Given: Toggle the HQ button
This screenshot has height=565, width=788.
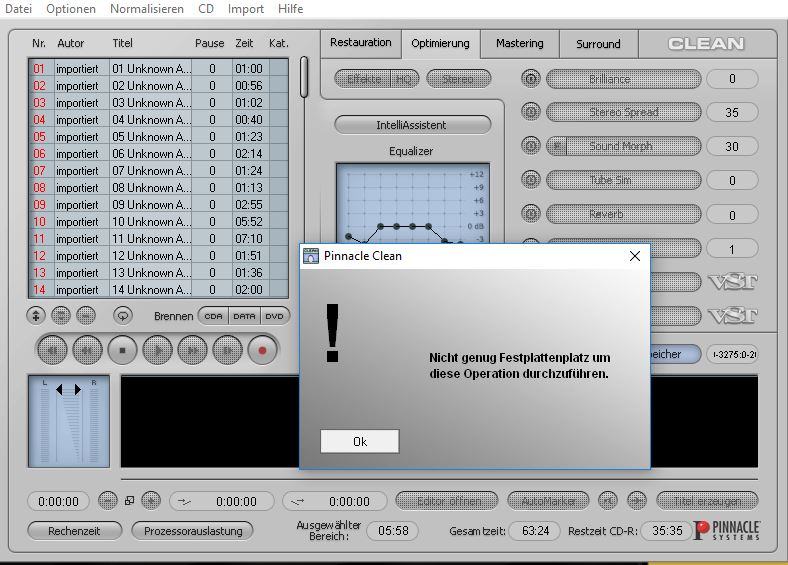Looking at the screenshot, I should [404, 79].
